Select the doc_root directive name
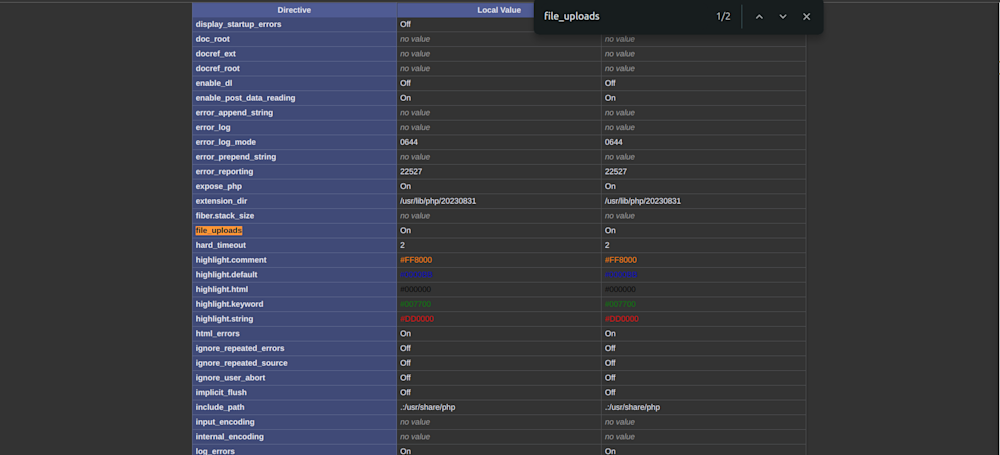 pos(212,39)
